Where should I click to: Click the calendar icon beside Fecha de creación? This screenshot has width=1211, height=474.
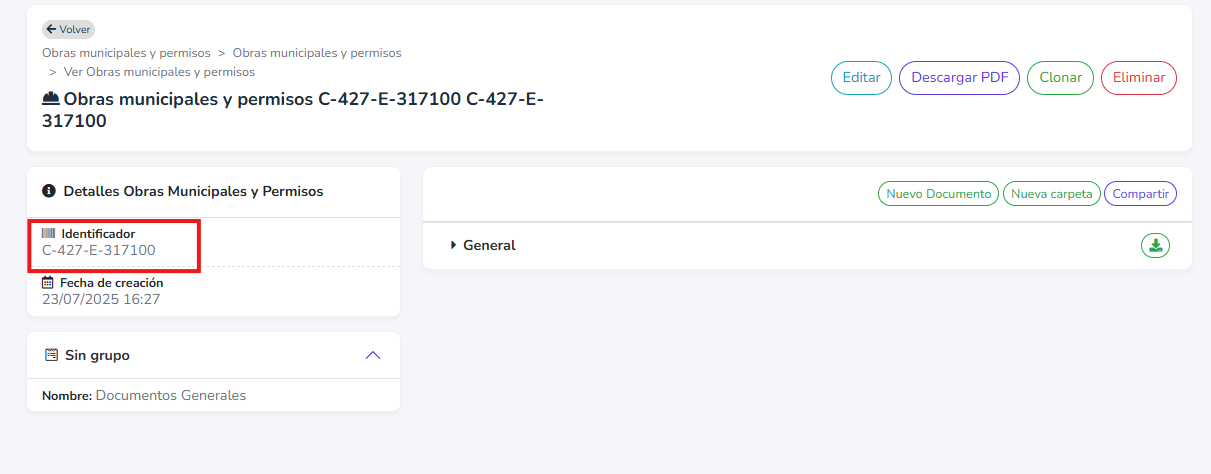(48, 283)
